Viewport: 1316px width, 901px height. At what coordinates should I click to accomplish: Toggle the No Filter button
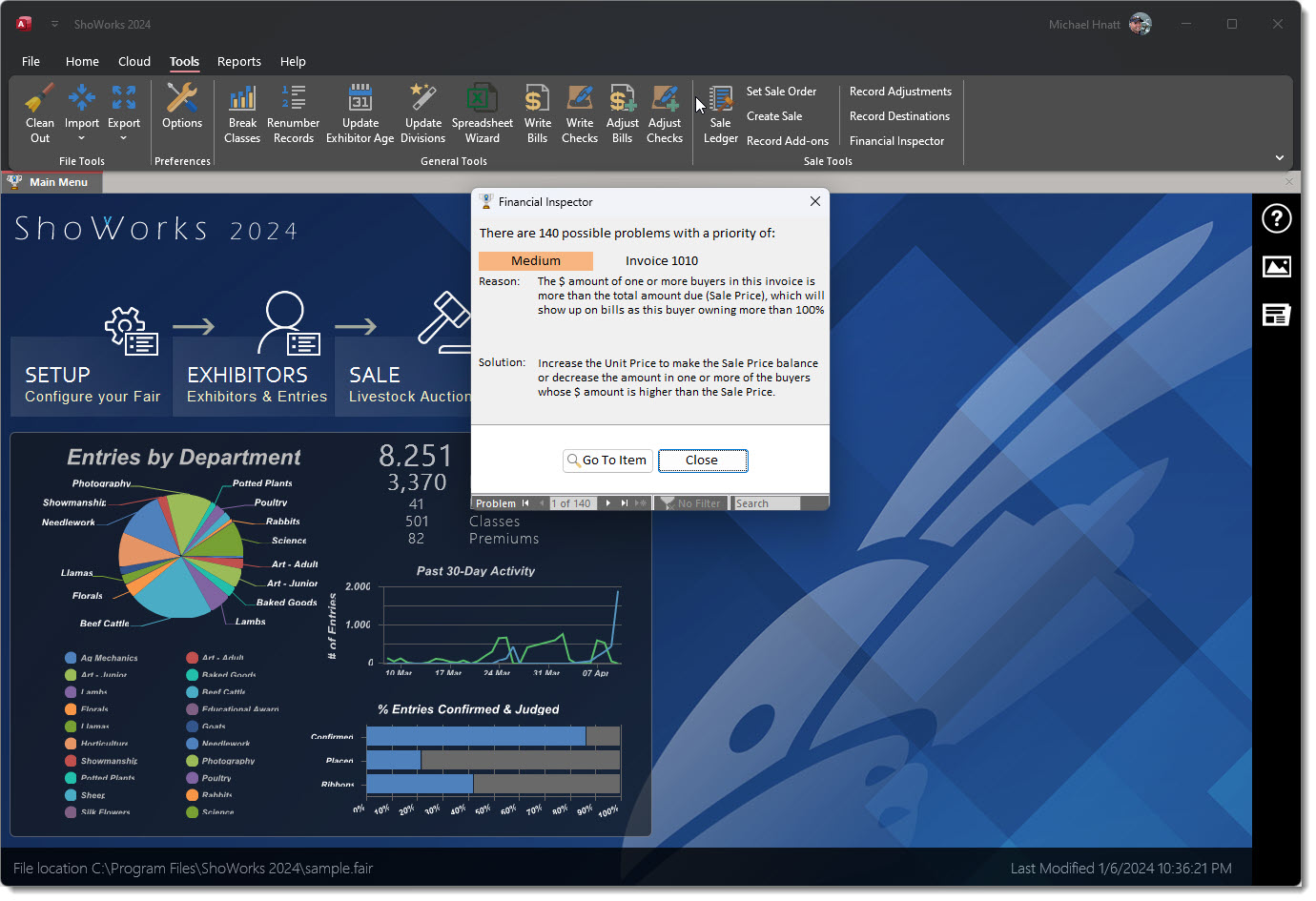(x=690, y=503)
